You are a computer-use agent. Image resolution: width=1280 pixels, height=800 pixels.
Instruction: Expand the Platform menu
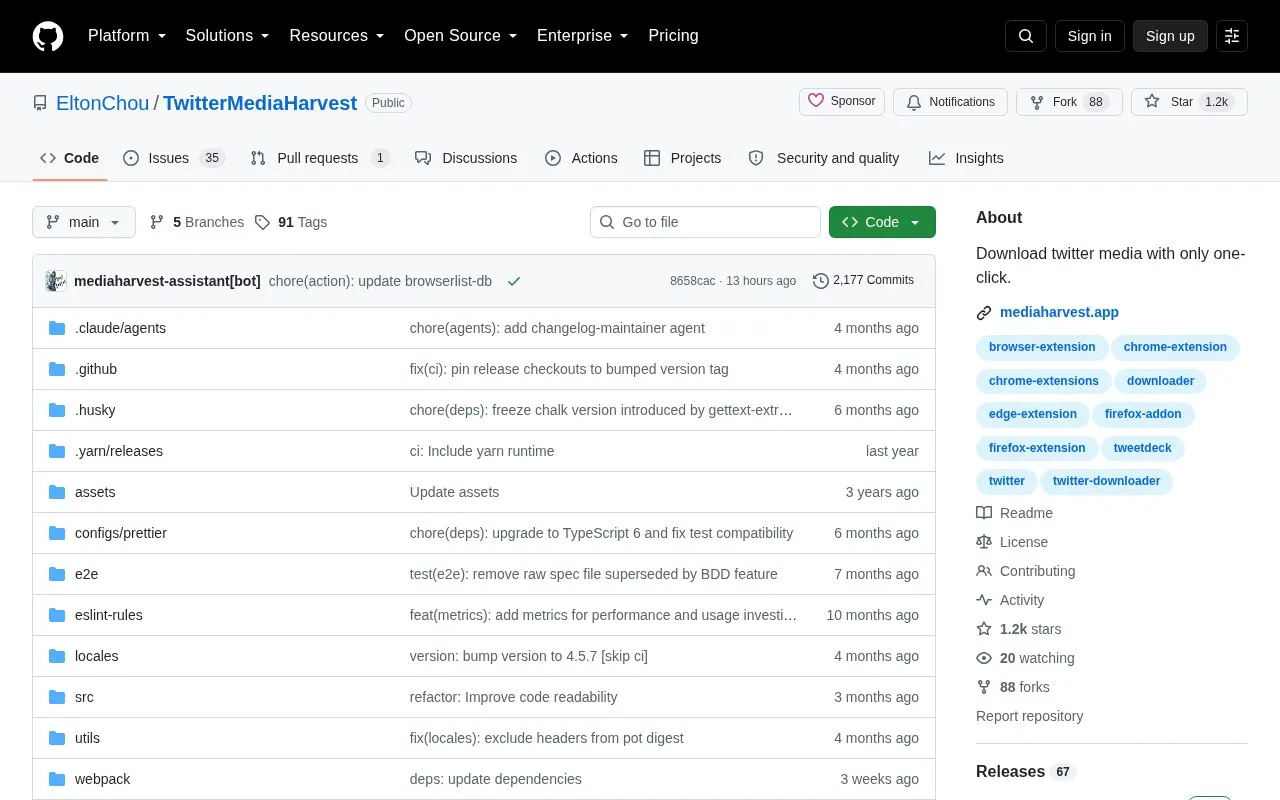tap(127, 36)
